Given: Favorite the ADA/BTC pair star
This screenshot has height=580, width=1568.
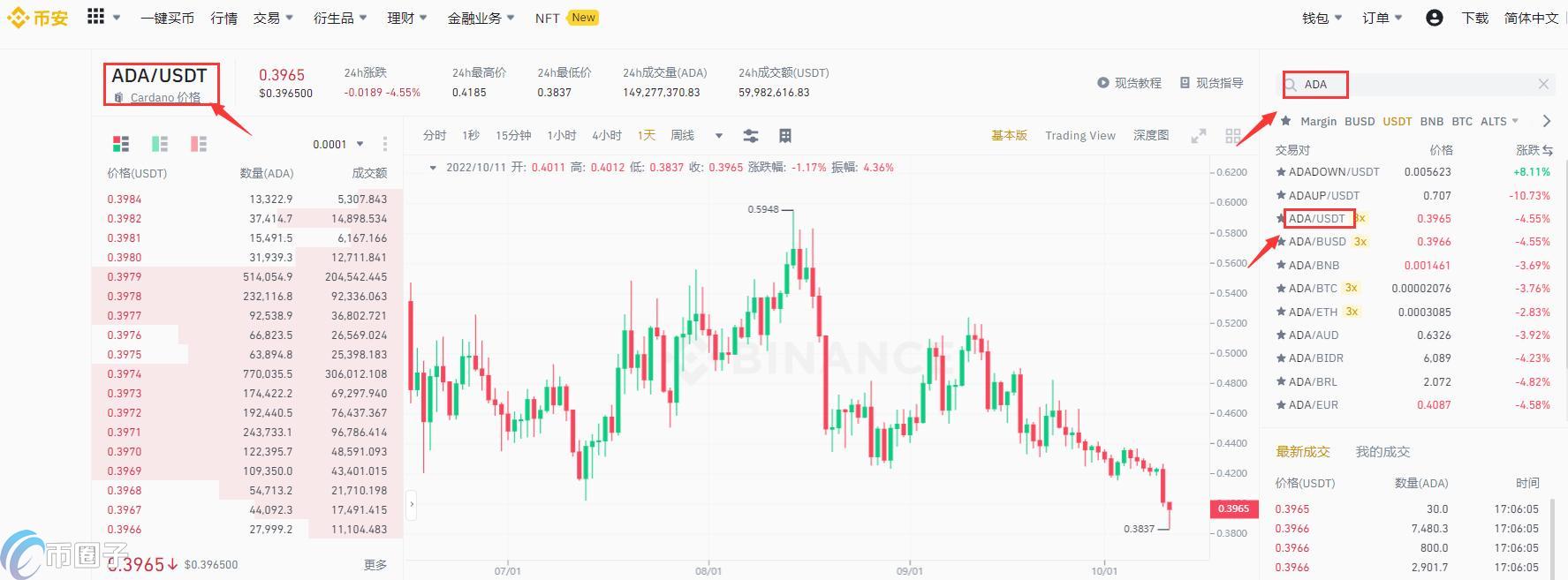Looking at the screenshot, I should point(1281,288).
